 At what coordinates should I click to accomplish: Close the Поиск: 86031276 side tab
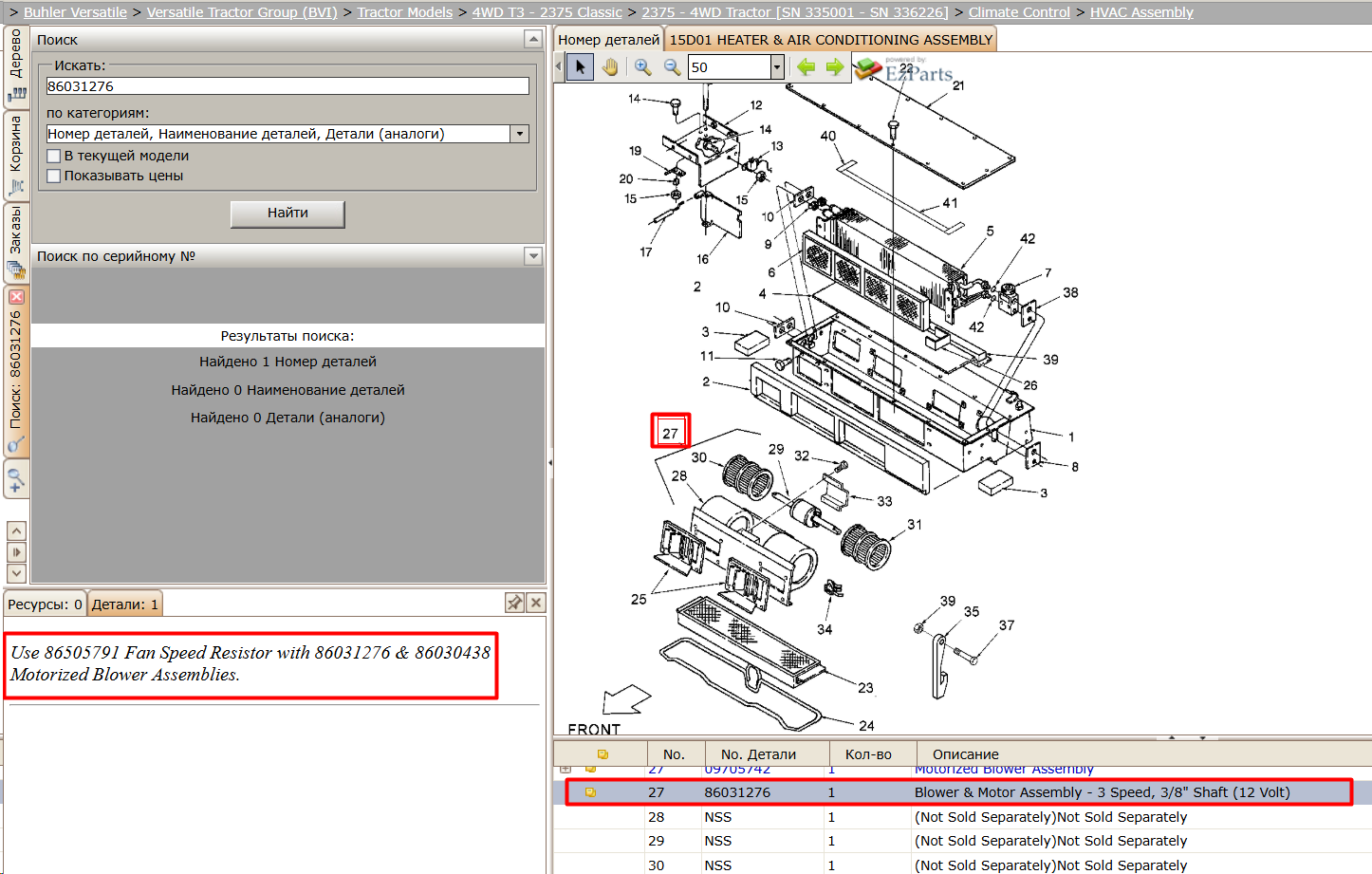click(16, 296)
